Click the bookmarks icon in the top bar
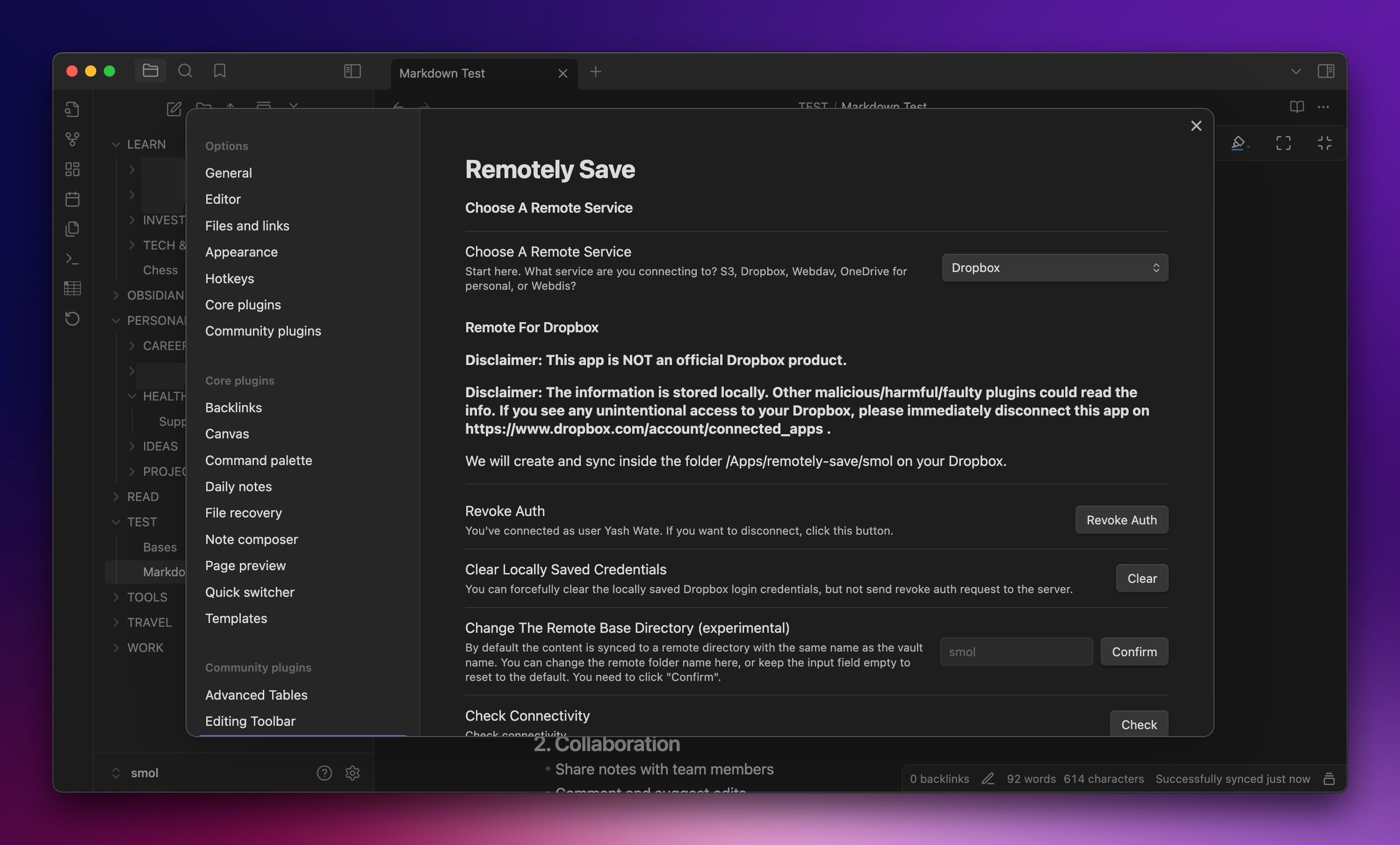 [x=219, y=71]
